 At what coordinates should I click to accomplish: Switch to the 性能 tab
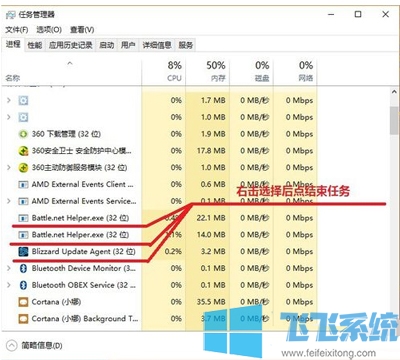tap(35, 45)
